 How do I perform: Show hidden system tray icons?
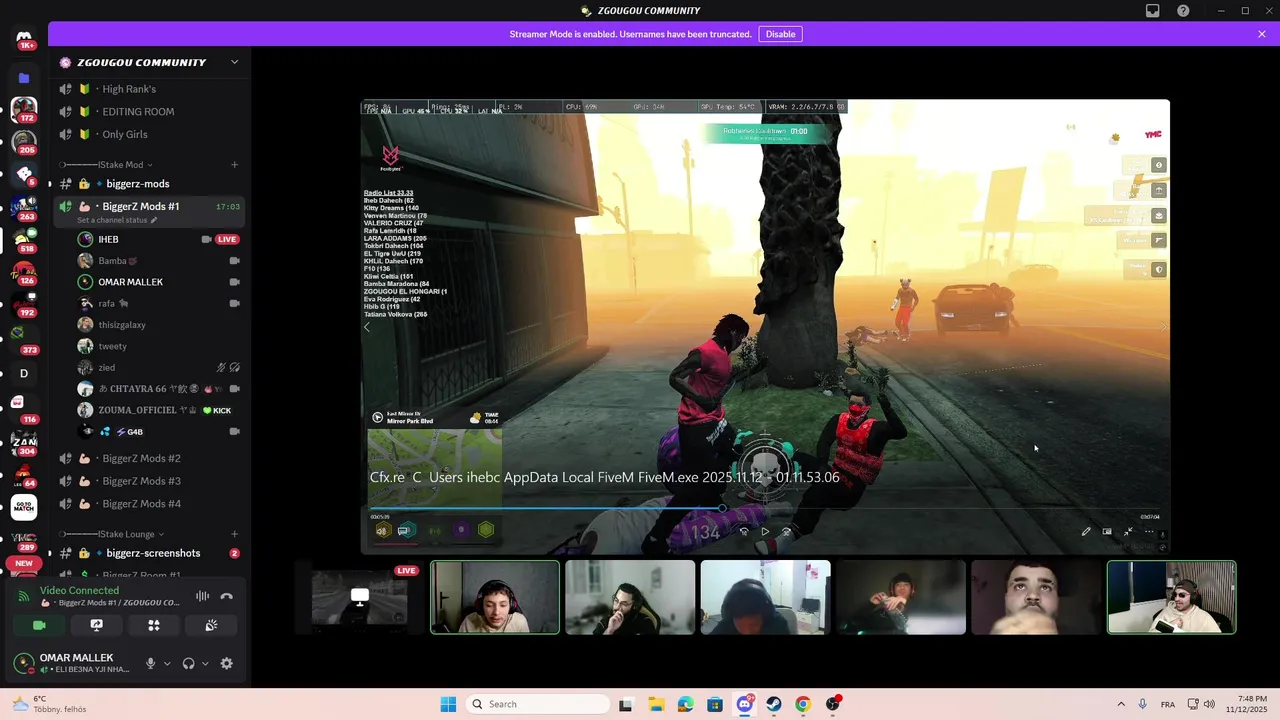tap(1120, 704)
